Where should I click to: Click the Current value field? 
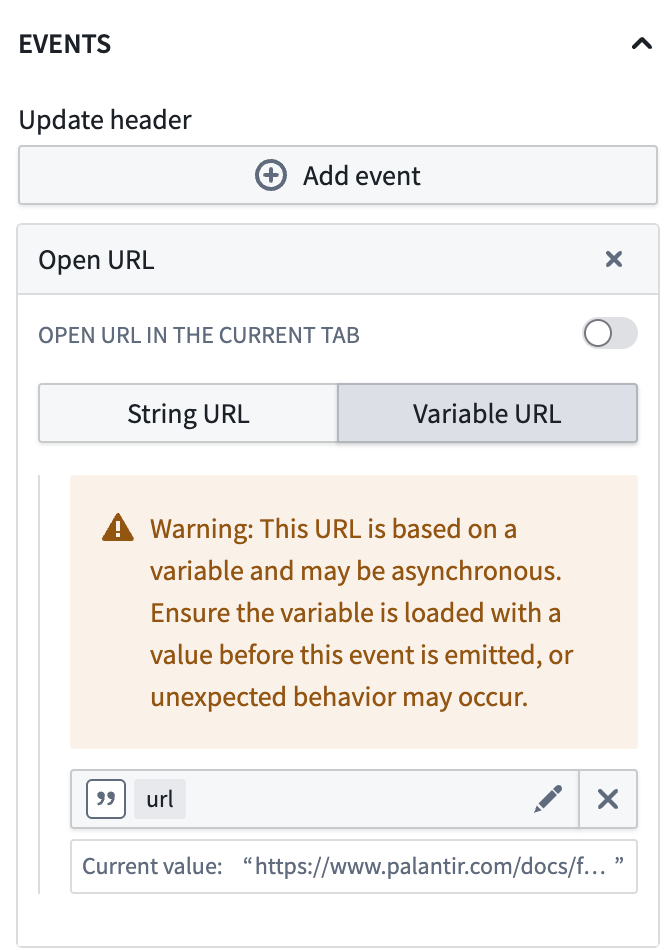(355, 866)
